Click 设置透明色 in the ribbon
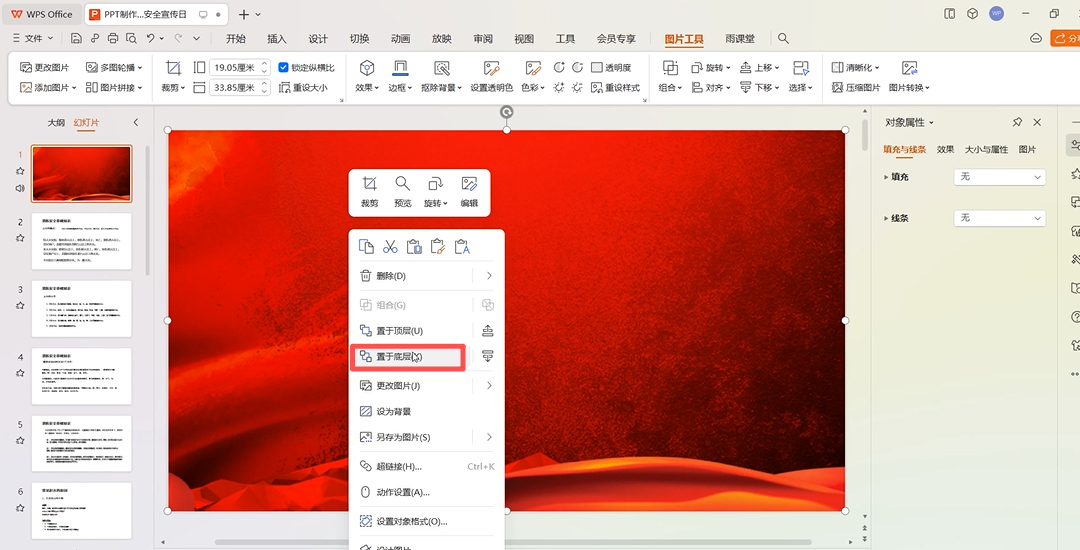This screenshot has height=550, width=1080. (x=491, y=76)
